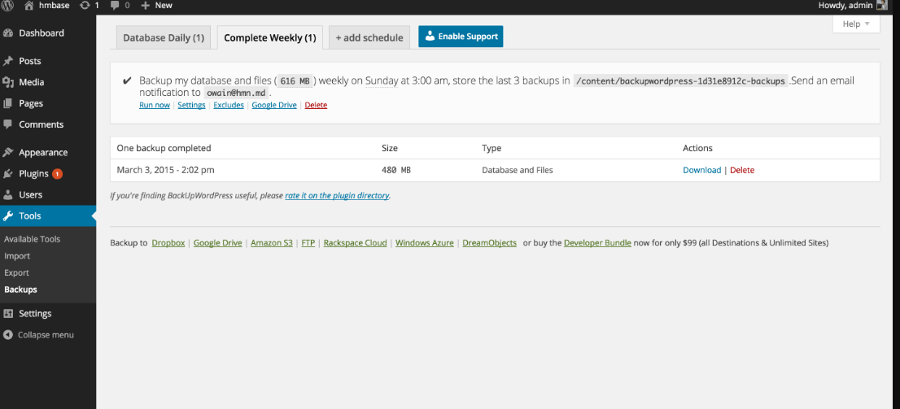Click the + add schedule tab
The image size is (900, 409).
click(370, 38)
